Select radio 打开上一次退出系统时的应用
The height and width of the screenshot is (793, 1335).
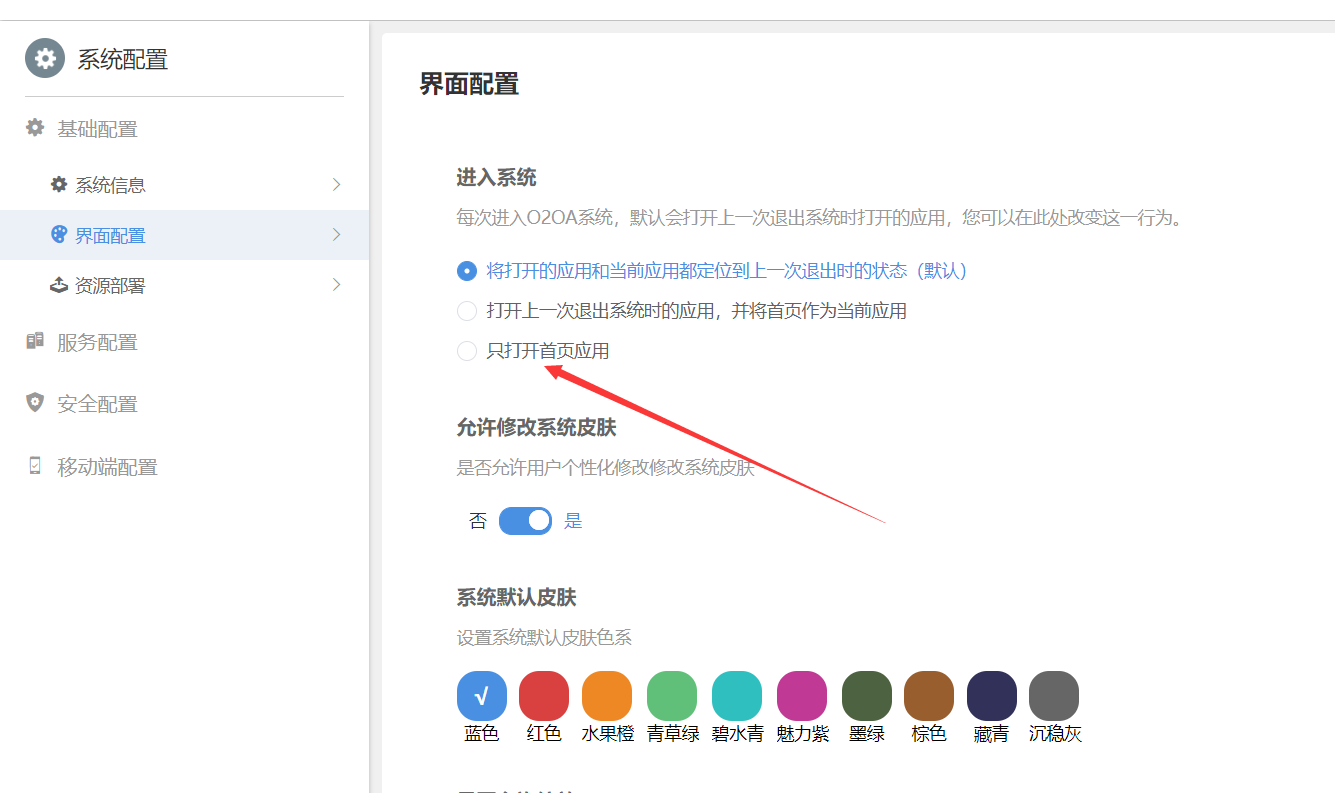pos(467,311)
